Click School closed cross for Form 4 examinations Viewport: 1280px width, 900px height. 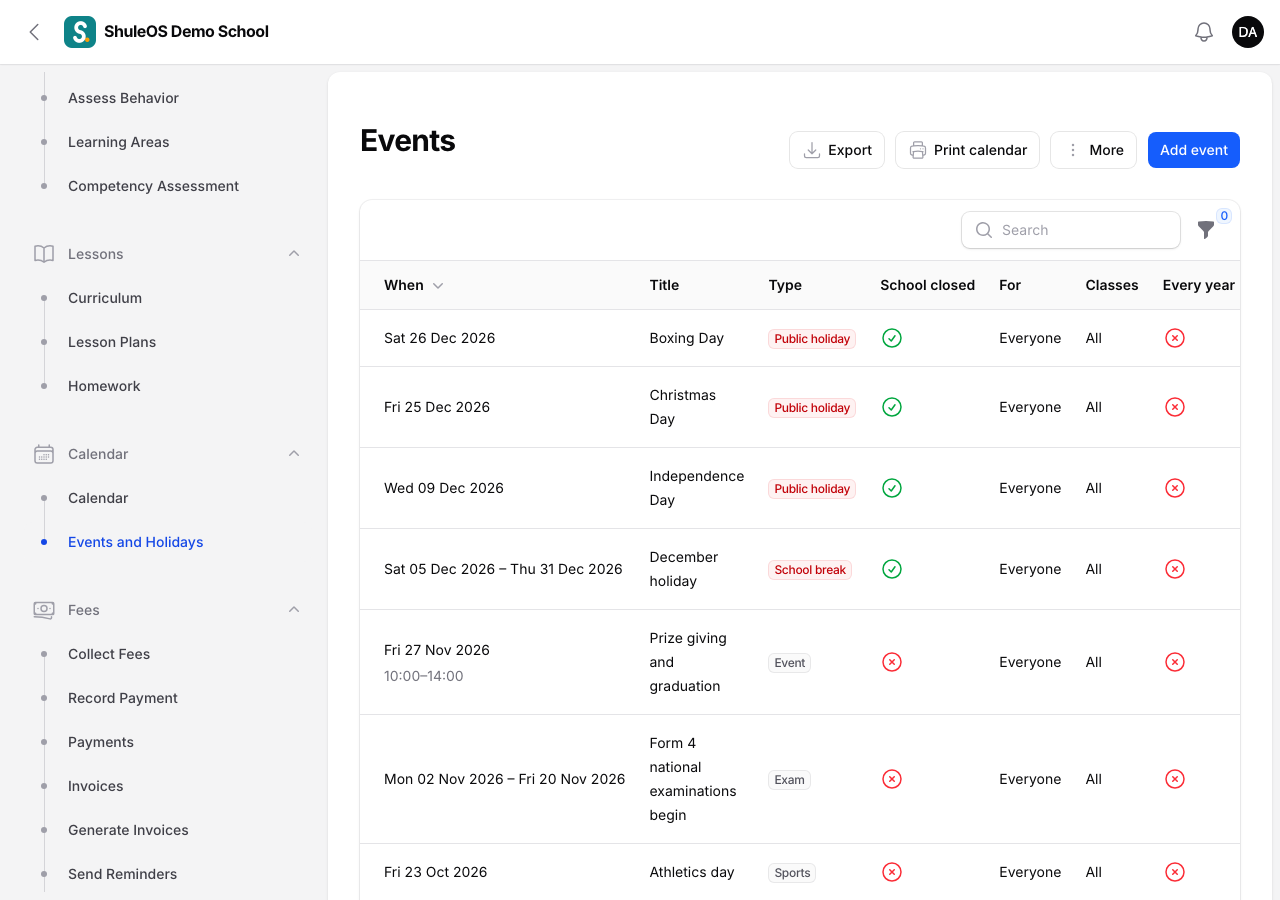click(892, 779)
